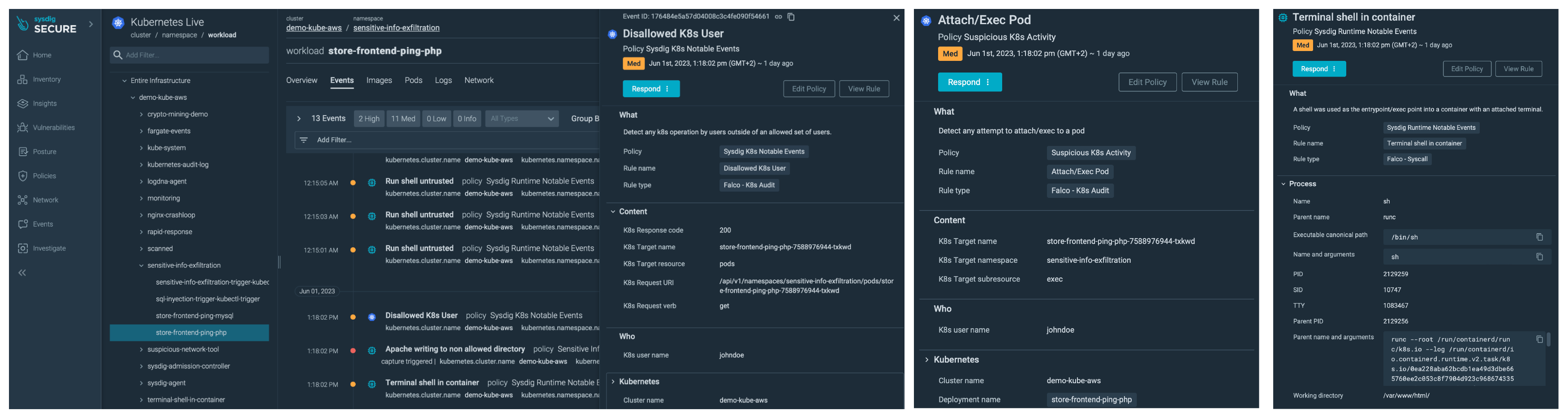Click the filter-lines icon in events filter
The width and height of the screenshot is (1568, 419).
pos(304,141)
